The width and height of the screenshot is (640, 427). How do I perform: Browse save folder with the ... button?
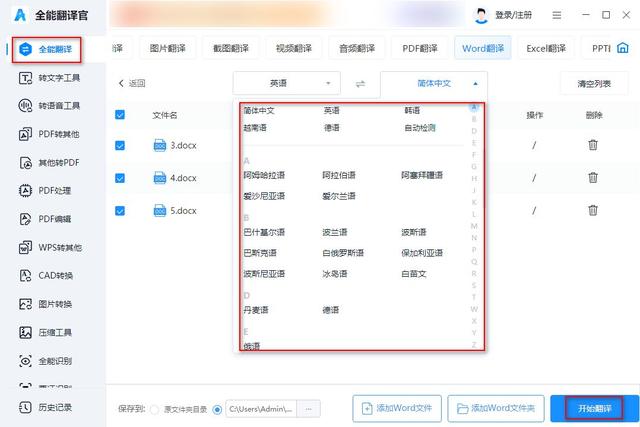[309, 409]
